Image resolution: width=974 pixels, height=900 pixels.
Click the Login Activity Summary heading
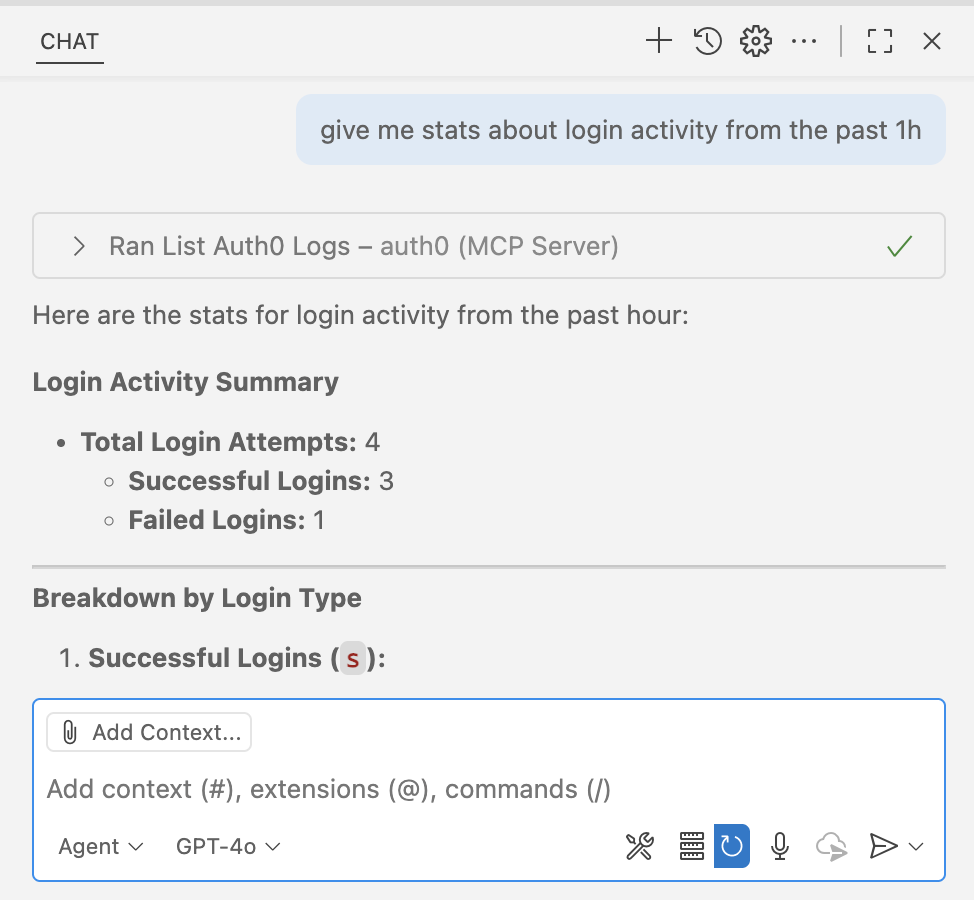click(x=186, y=381)
